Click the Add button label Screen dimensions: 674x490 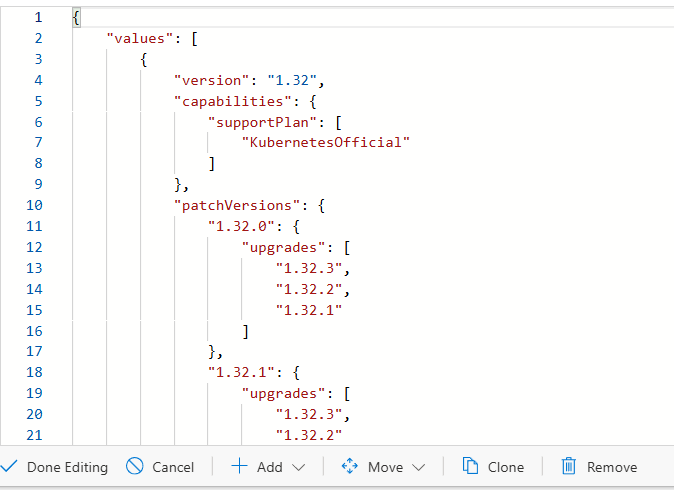270,467
